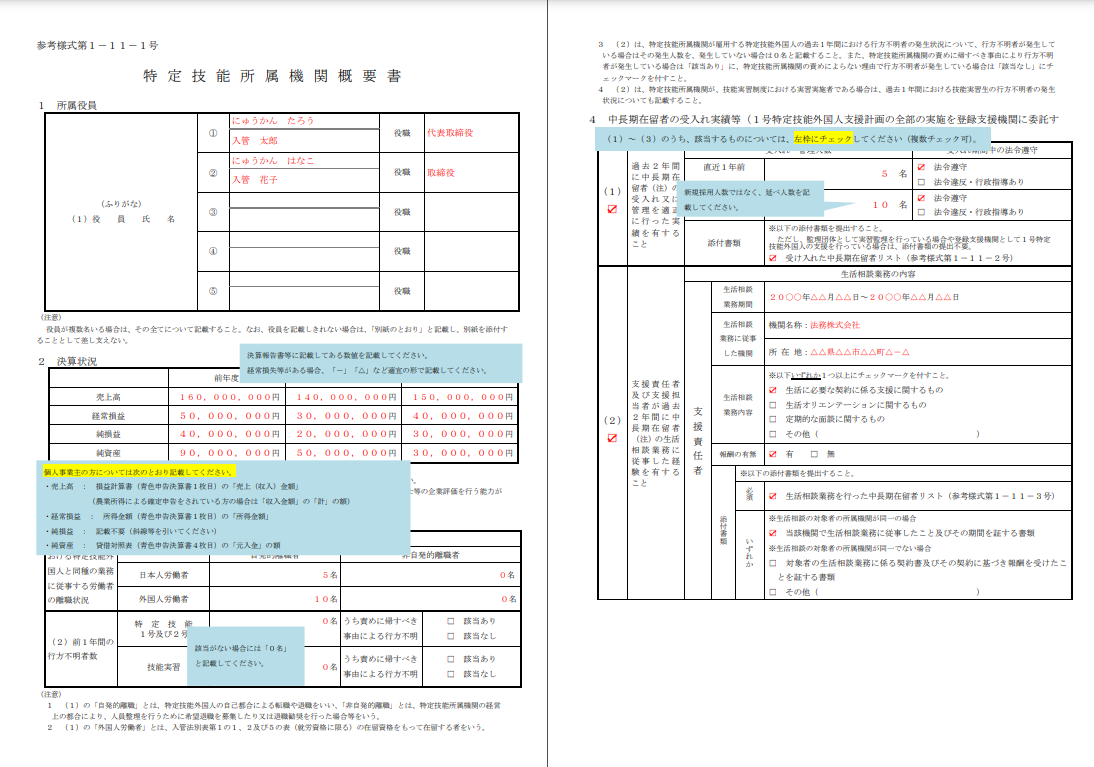1094x767 pixels.
Task: Check 該当なし box in the 特定技能 row
Action: click(450, 636)
